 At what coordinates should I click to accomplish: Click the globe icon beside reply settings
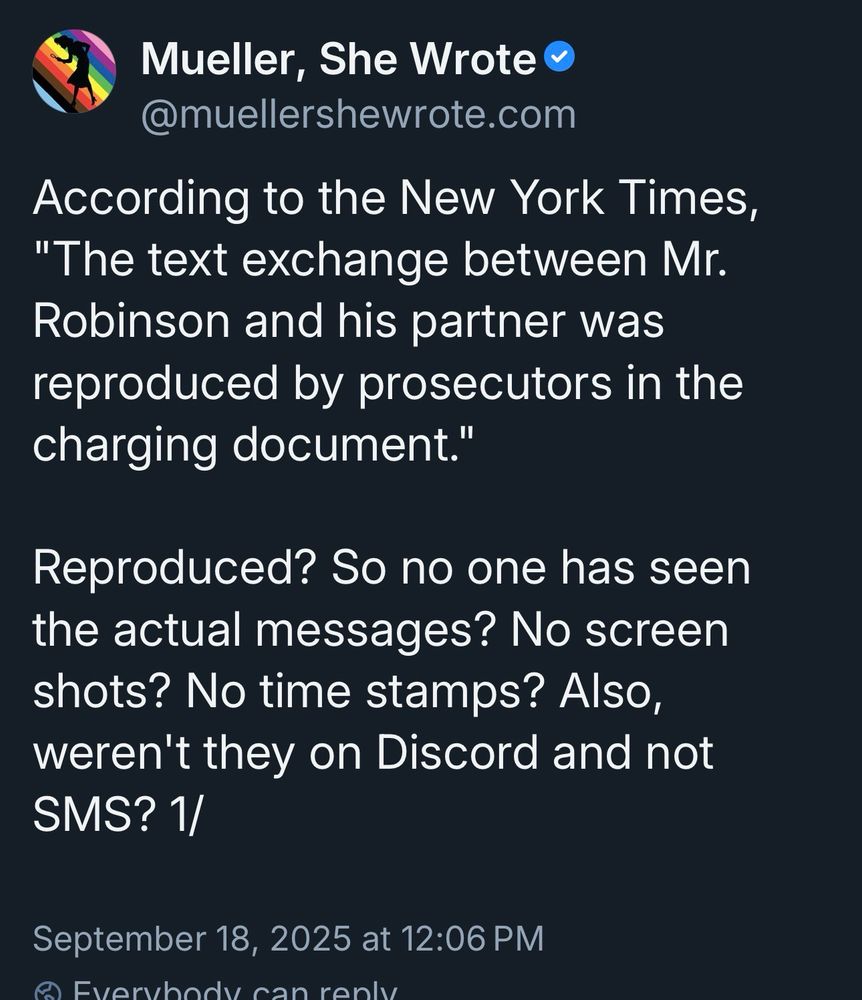tap(44, 990)
